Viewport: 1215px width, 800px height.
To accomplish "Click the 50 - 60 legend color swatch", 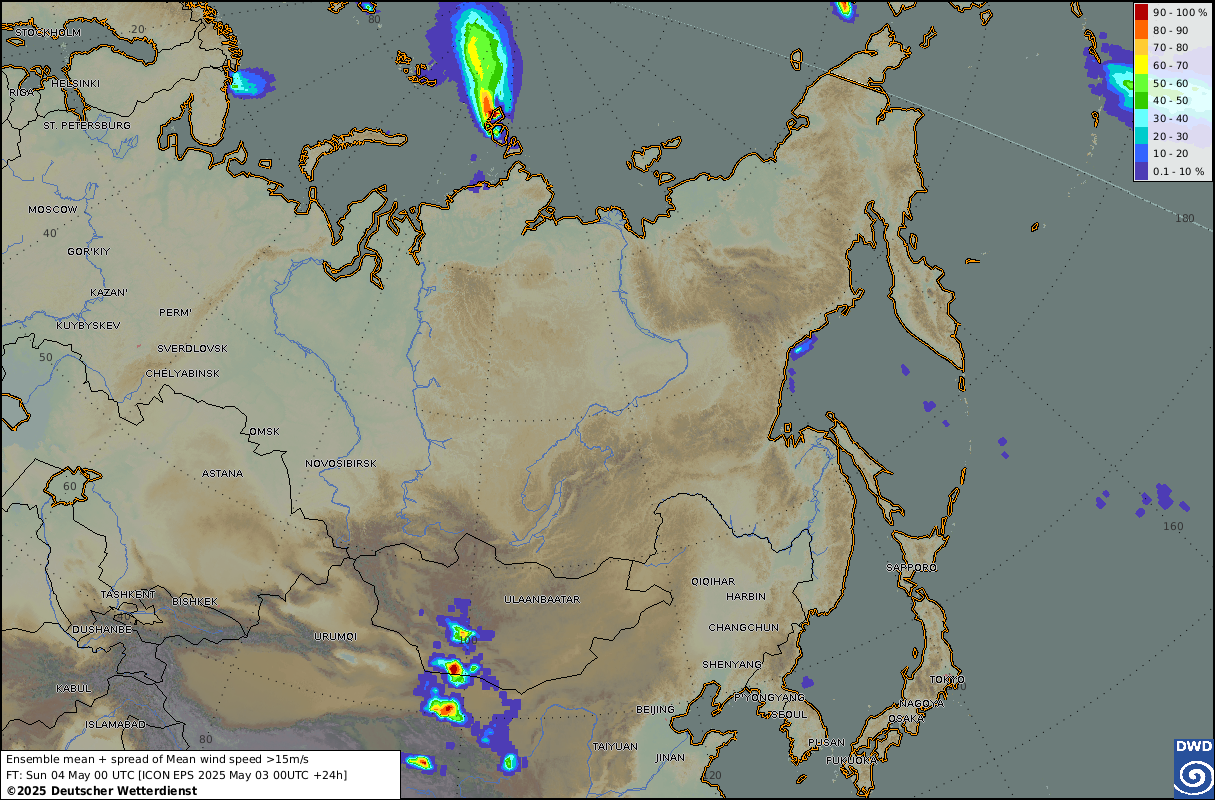I will pyautogui.click(x=1141, y=83).
